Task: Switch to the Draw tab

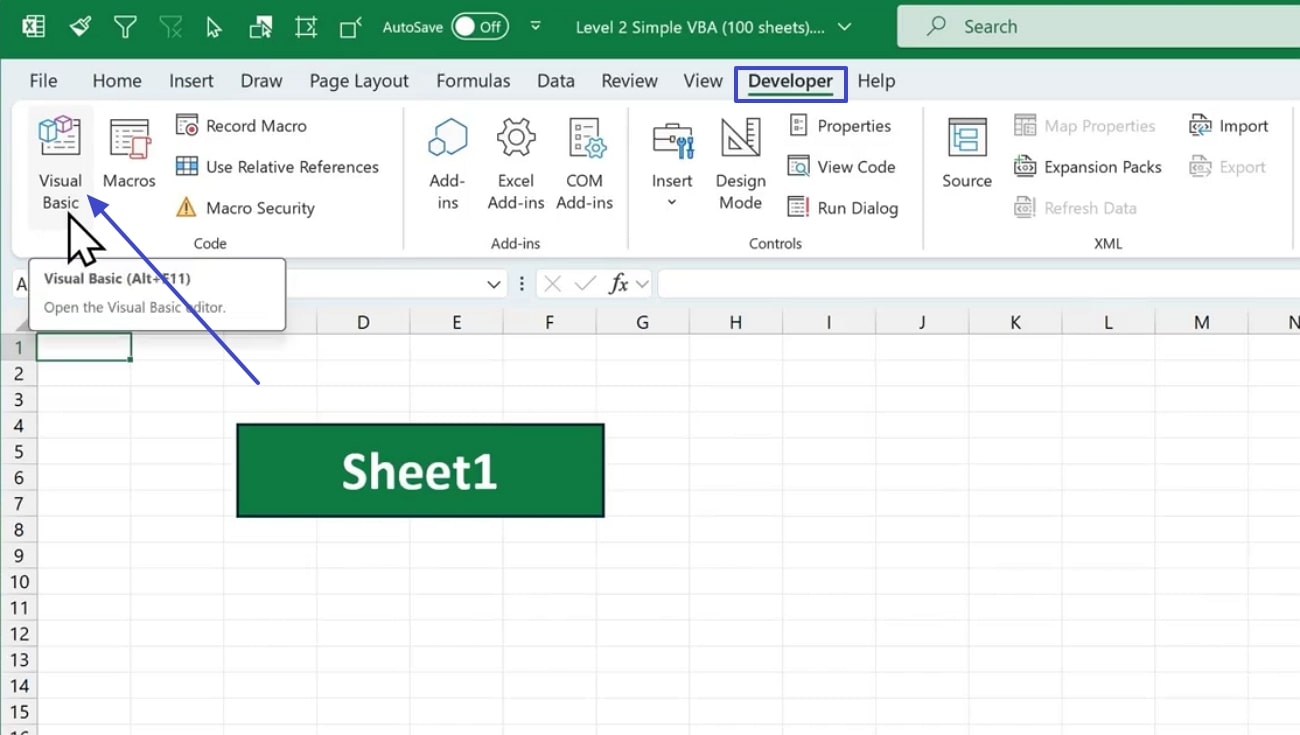Action: [262, 81]
